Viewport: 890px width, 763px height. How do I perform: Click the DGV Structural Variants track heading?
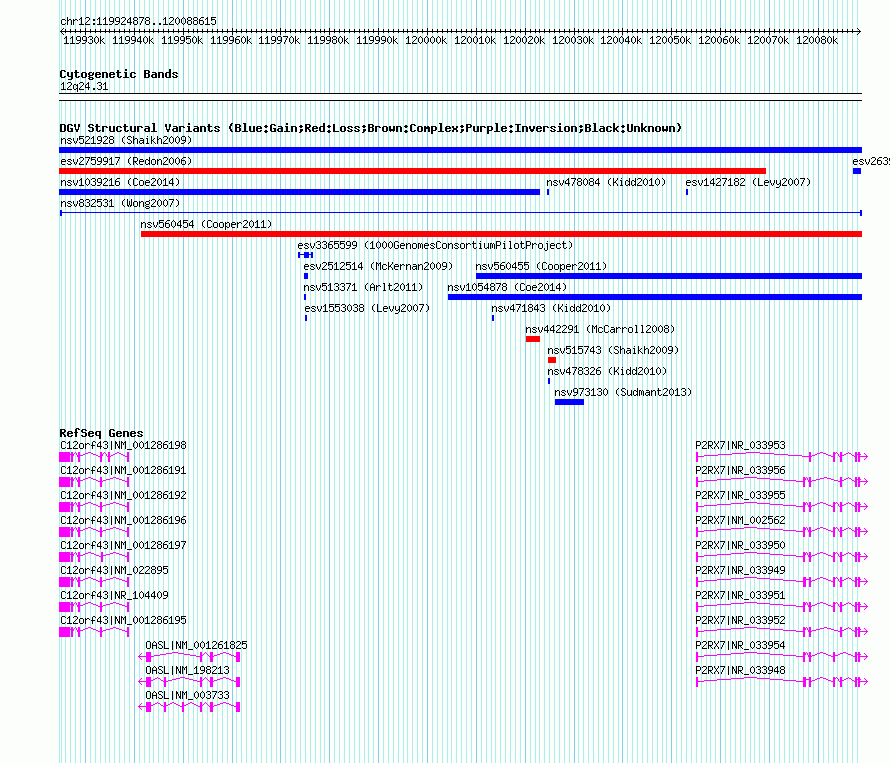371,128
